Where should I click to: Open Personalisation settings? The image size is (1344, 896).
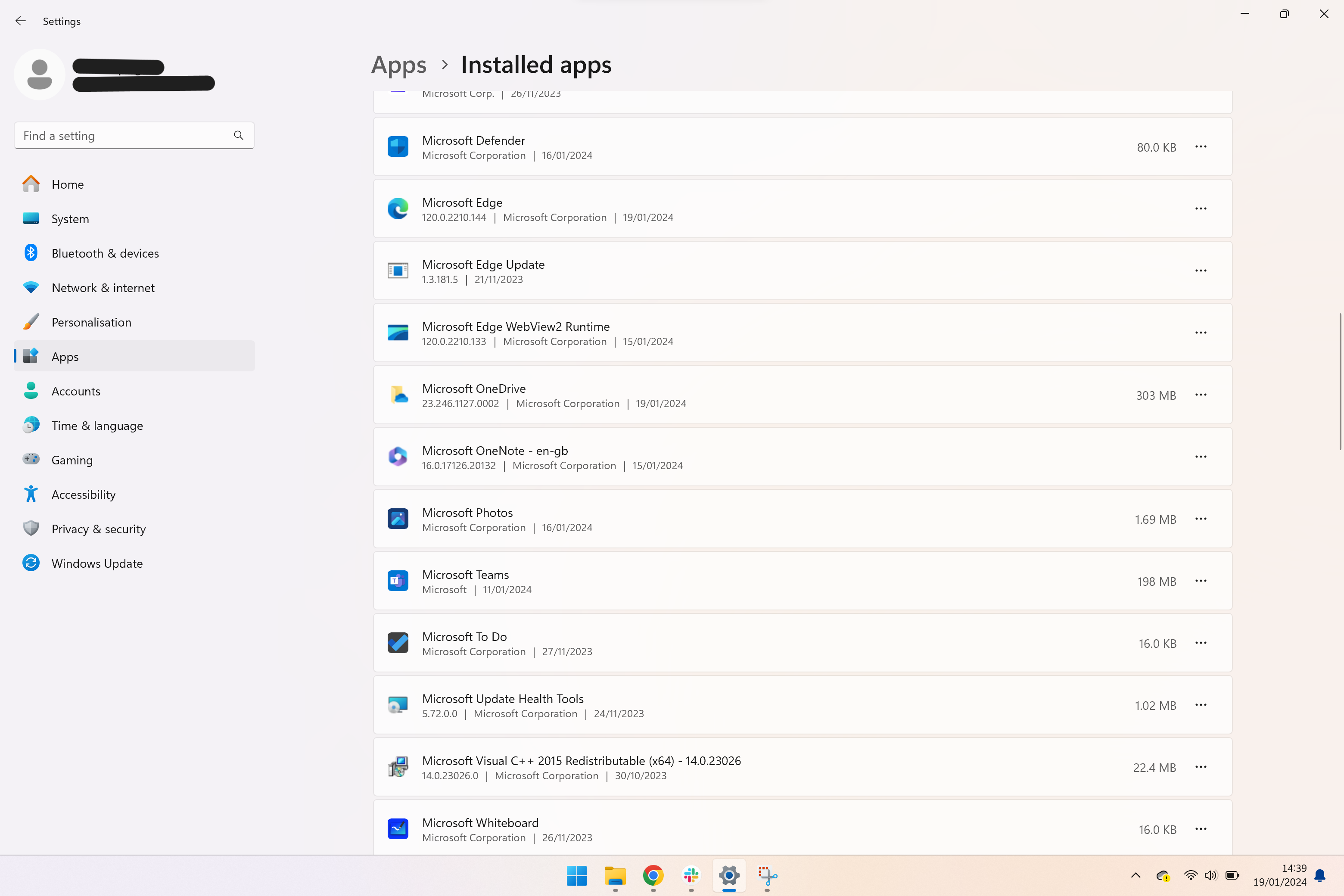pos(134,322)
